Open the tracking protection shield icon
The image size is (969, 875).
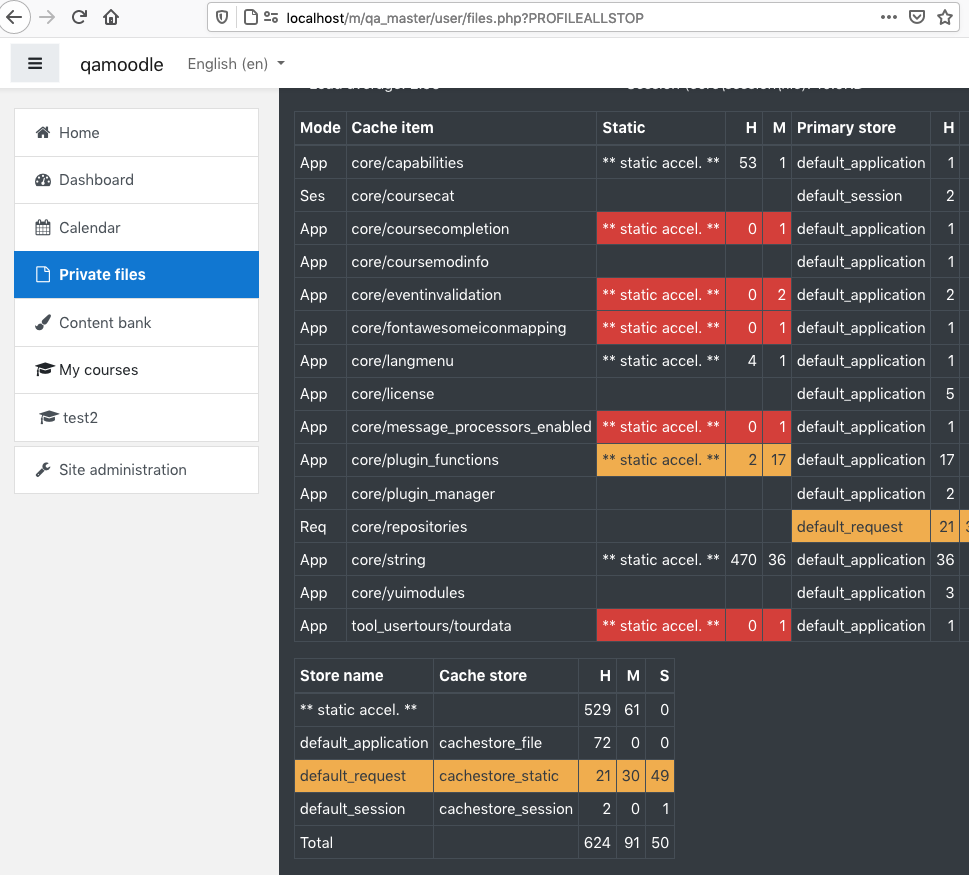coord(222,17)
